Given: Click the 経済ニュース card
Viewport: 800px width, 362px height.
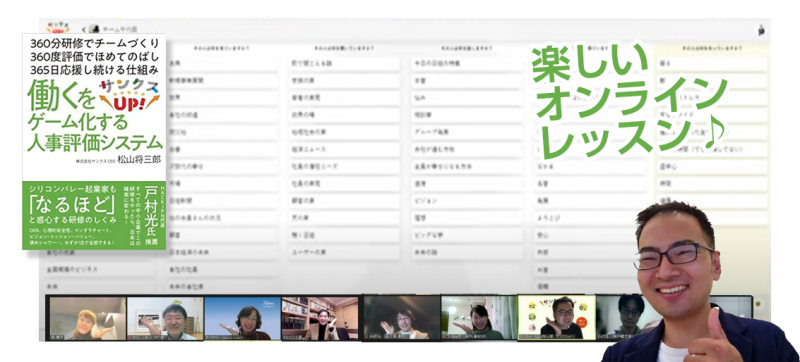Looking at the screenshot, I should click(x=344, y=149).
